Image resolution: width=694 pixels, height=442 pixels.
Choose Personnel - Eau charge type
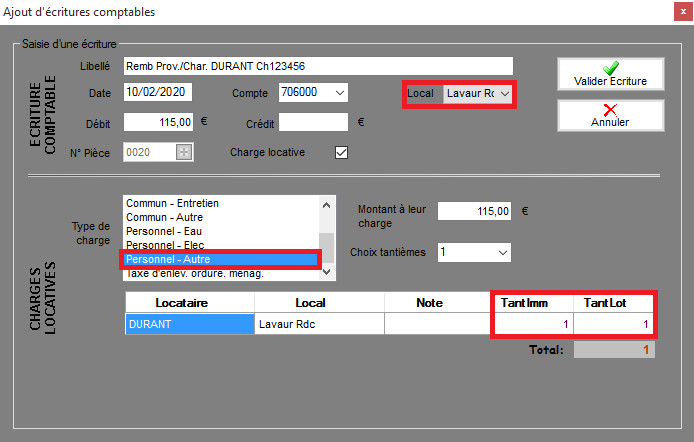pos(220,231)
